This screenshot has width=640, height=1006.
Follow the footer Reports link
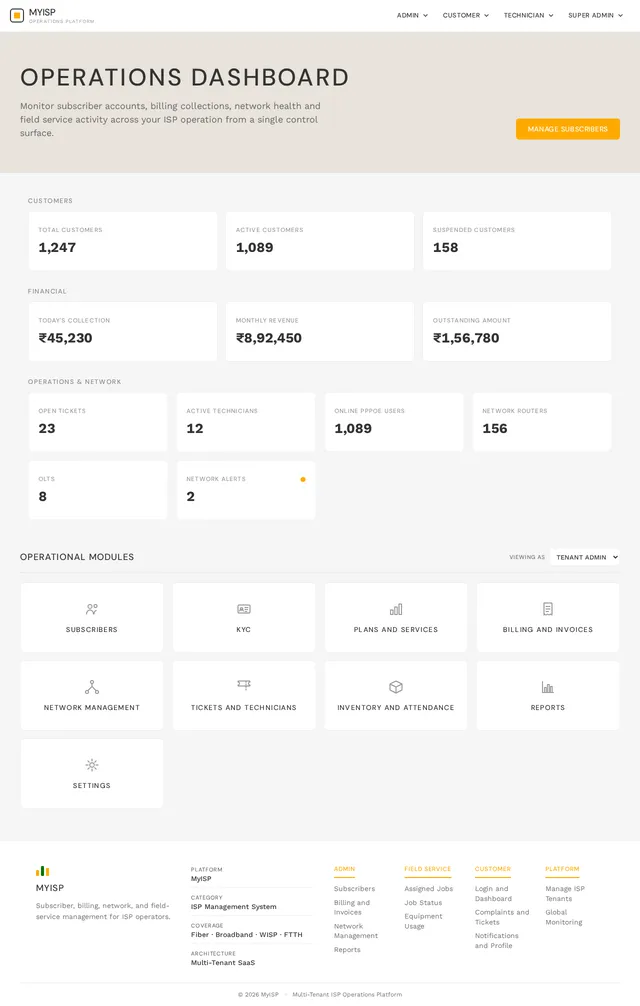pos(347,950)
